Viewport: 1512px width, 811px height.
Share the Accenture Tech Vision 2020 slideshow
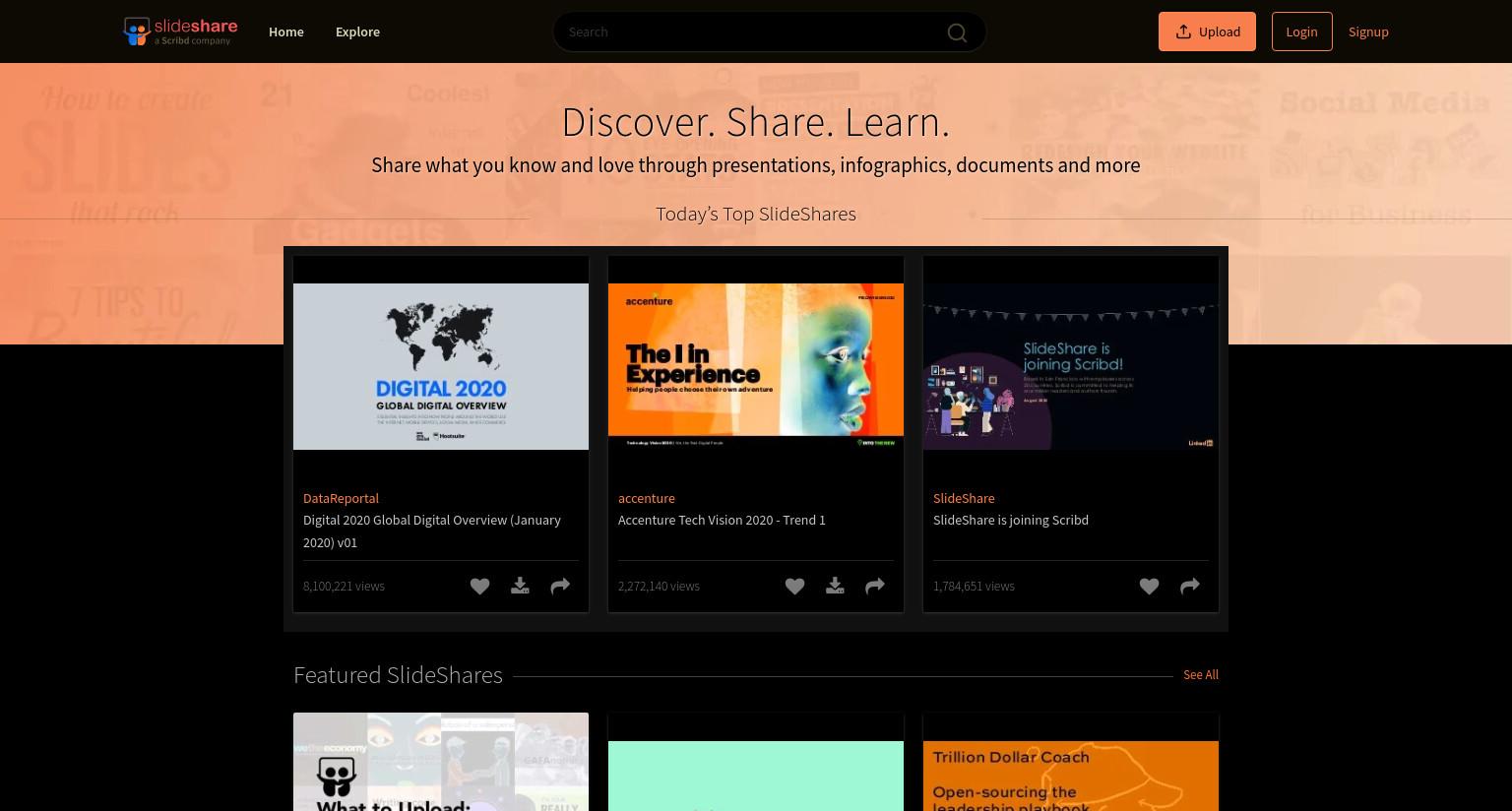point(875,587)
